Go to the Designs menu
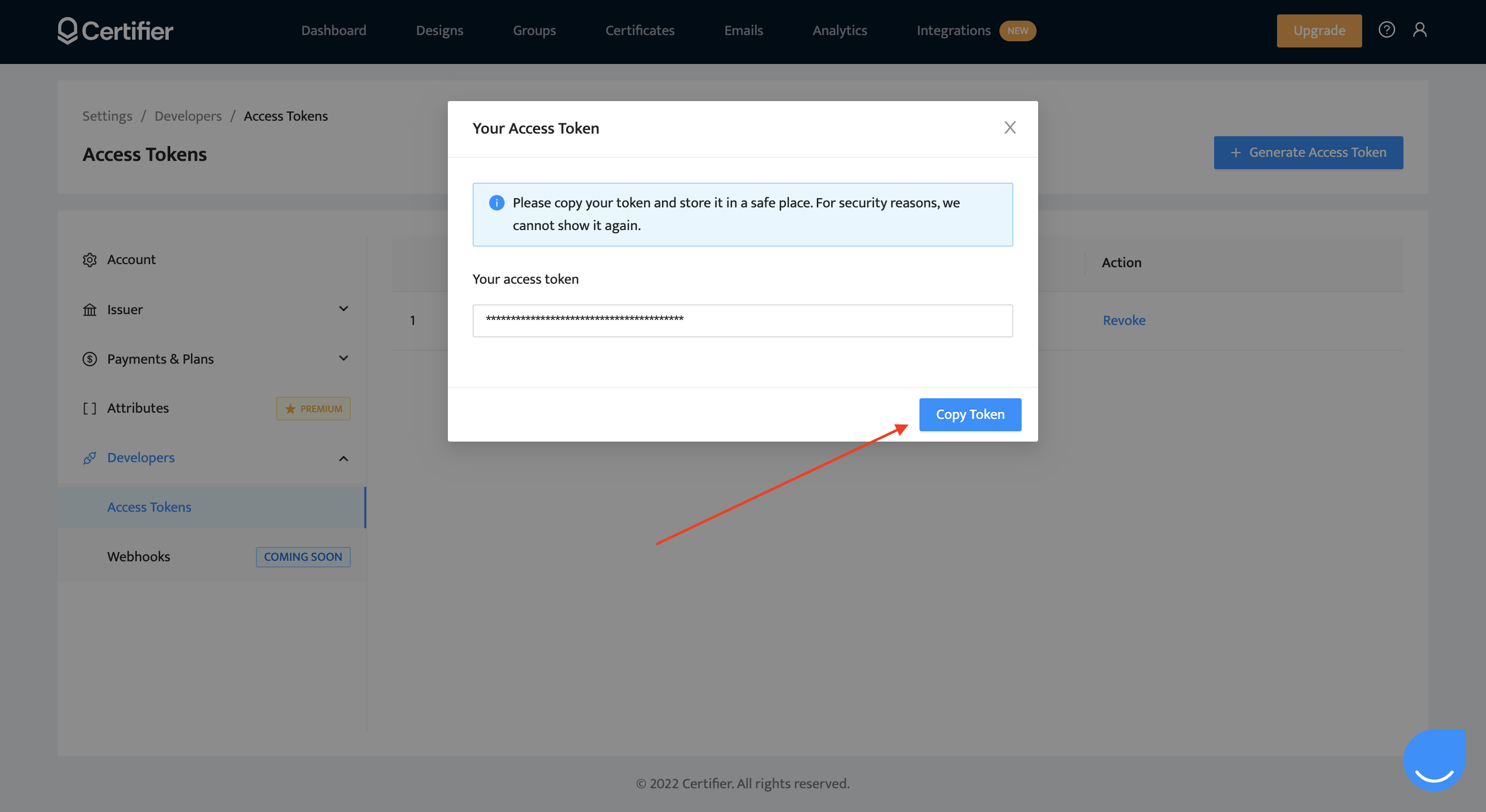Image resolution: width=1486 pixels, height=812 pixels. click(440, 30)
